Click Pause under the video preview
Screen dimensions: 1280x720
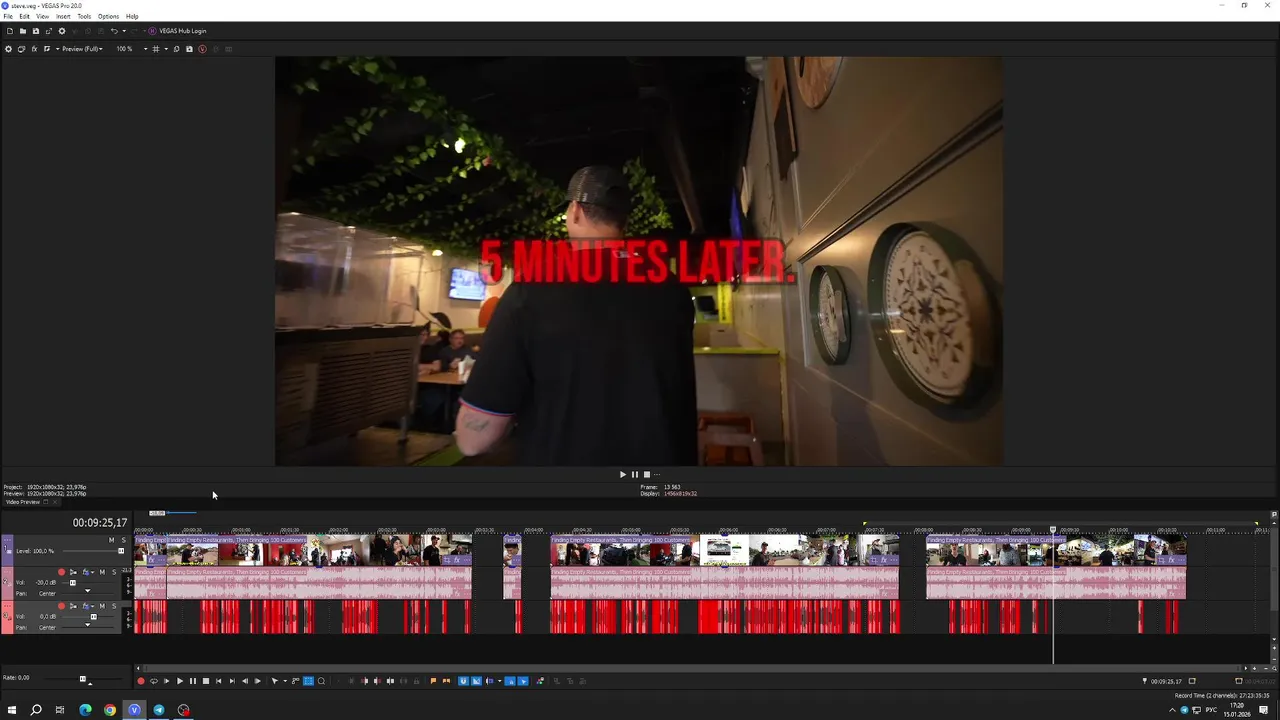coord(634,475)
